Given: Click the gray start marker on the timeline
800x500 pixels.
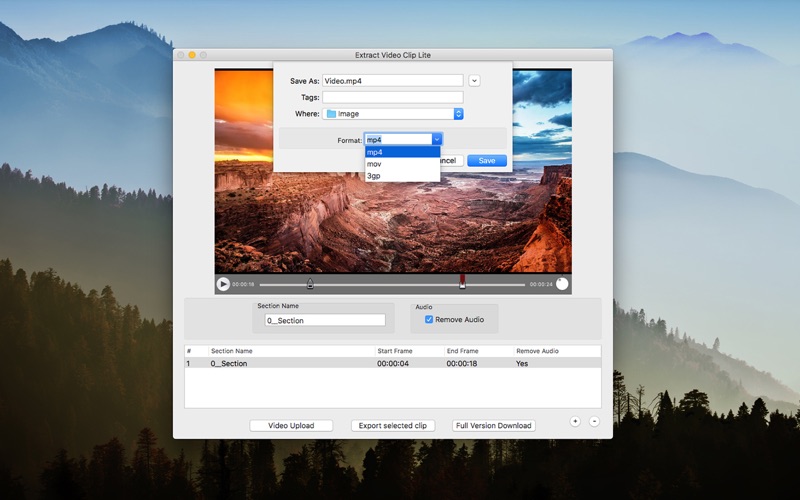Looking at the screenshot, I should [x=310, y=284].
